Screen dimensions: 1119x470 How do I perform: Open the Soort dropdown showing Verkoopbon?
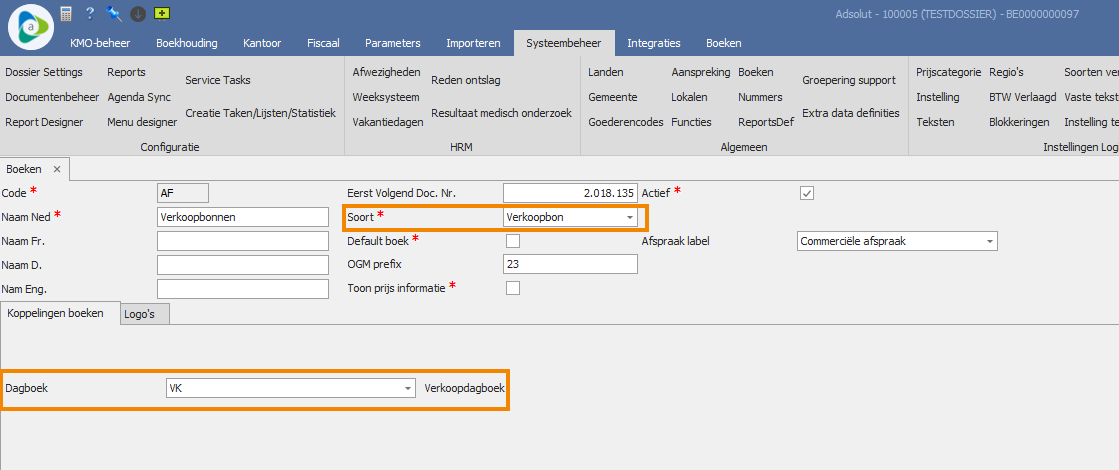[x=570, y=217]
